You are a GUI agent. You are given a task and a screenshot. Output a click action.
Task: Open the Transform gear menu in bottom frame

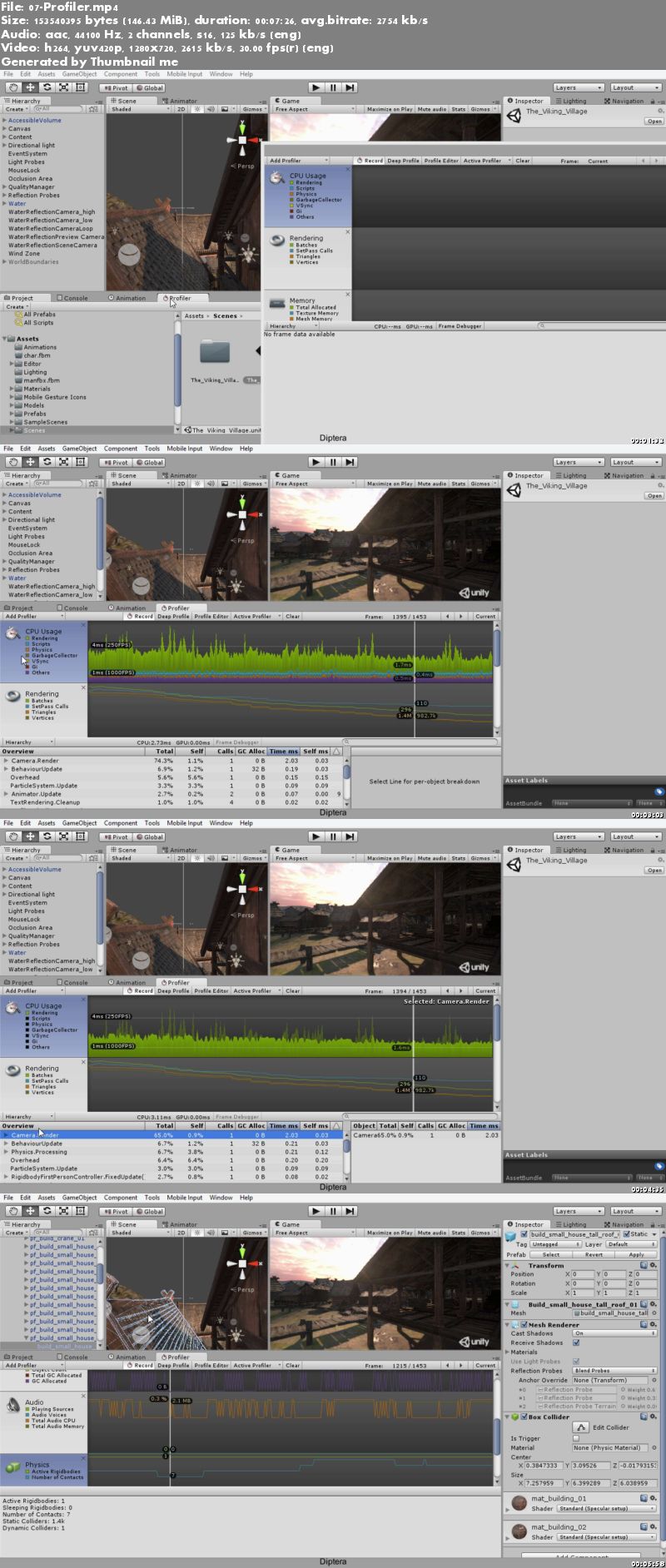(654, 1265)
